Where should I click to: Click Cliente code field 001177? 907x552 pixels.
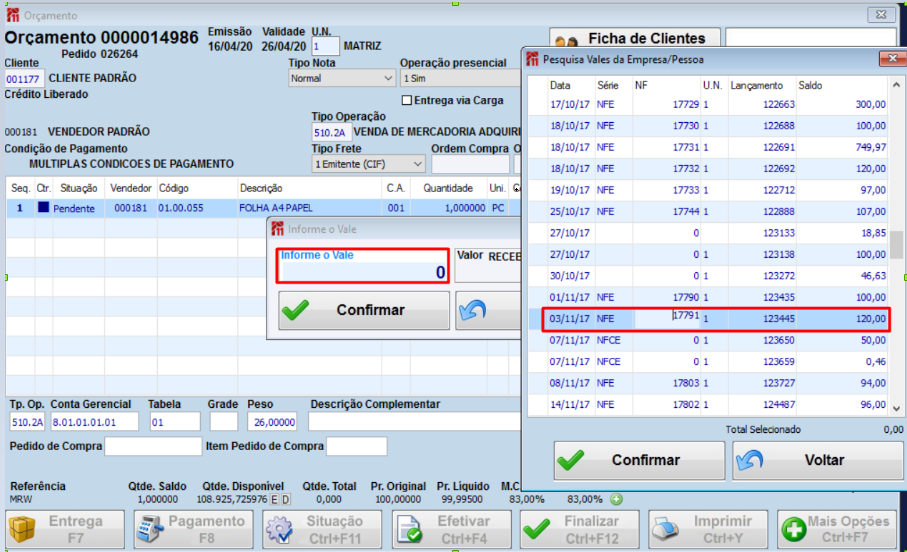pyautogui.click(x=23, y=79)
